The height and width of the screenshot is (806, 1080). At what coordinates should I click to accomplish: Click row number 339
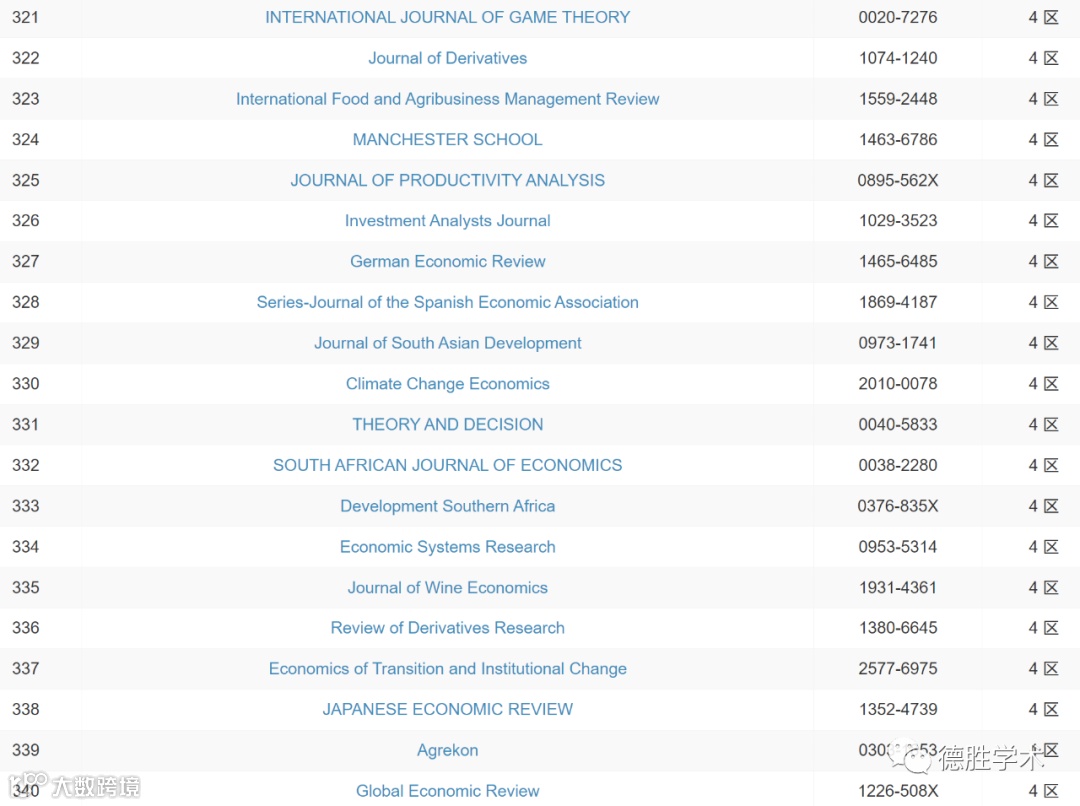pos(25,750)
